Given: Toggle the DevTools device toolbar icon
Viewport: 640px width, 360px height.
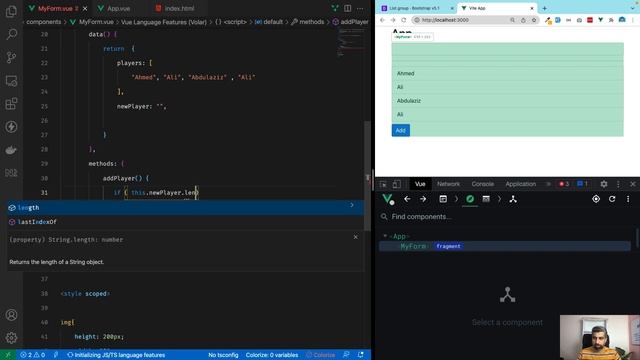Looking at the screenshot, I should 396,184.
